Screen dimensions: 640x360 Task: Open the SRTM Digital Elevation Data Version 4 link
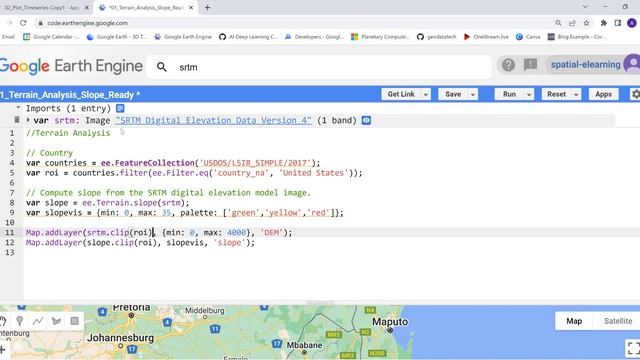click(x=213, y=120)
